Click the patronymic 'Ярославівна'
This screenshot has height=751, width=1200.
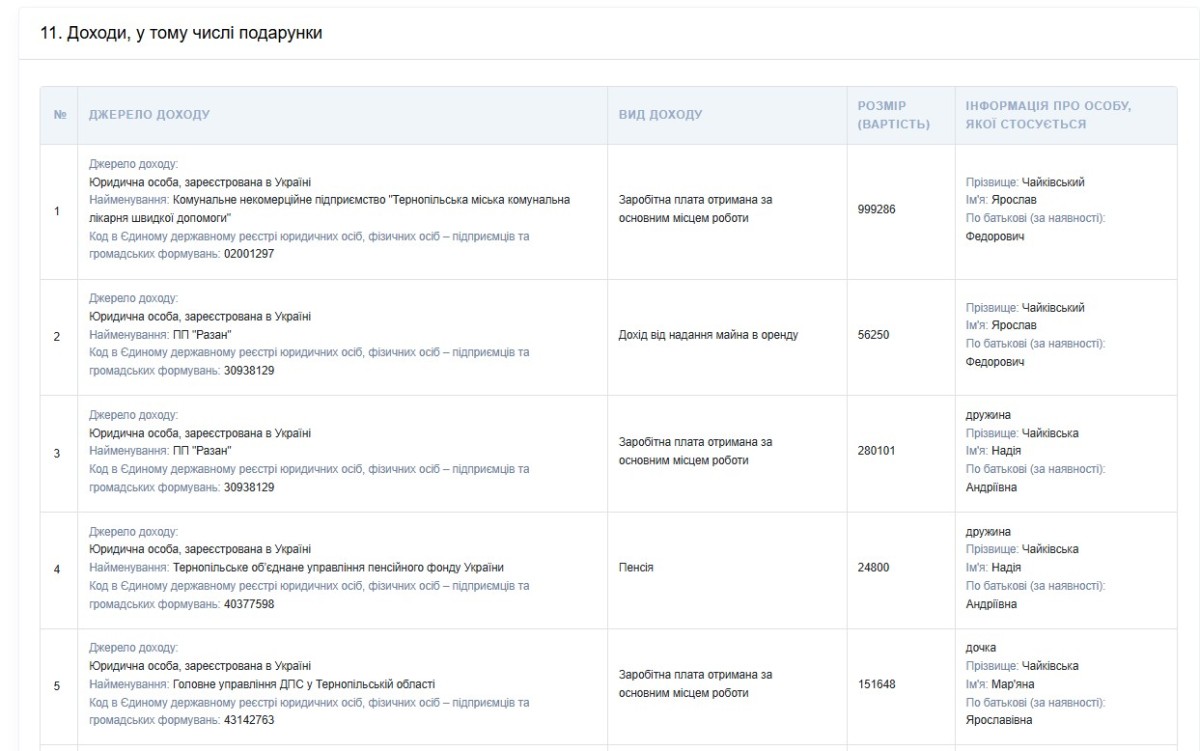pyautogui.click(x=998, y=720)
